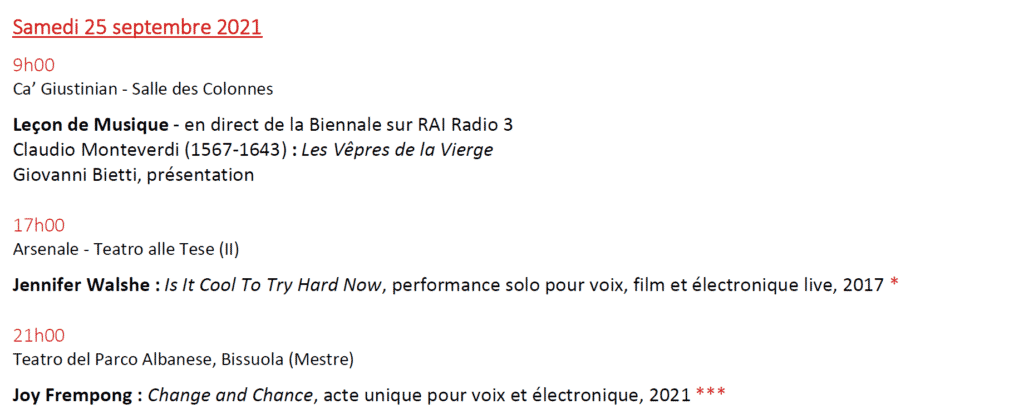1024x419 pixels.
Task: Click the italic title Change and Chance
Action: coord(229,395)
